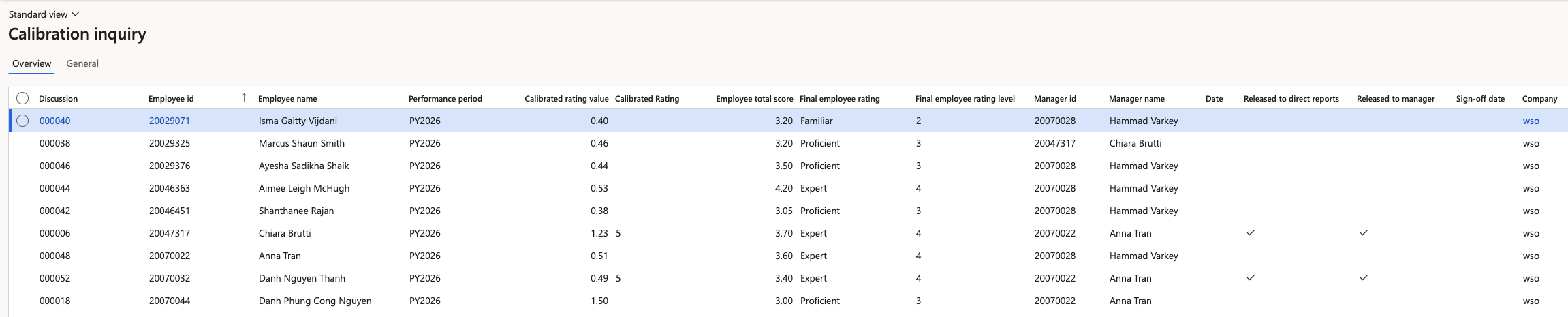Open discussion link 000040
Screen dimensions: 1568x317
point(54,121)
